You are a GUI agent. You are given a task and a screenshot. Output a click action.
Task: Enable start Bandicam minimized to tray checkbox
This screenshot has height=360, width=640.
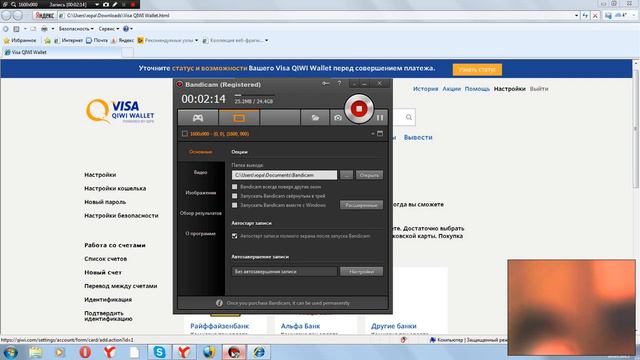point(235,196)
